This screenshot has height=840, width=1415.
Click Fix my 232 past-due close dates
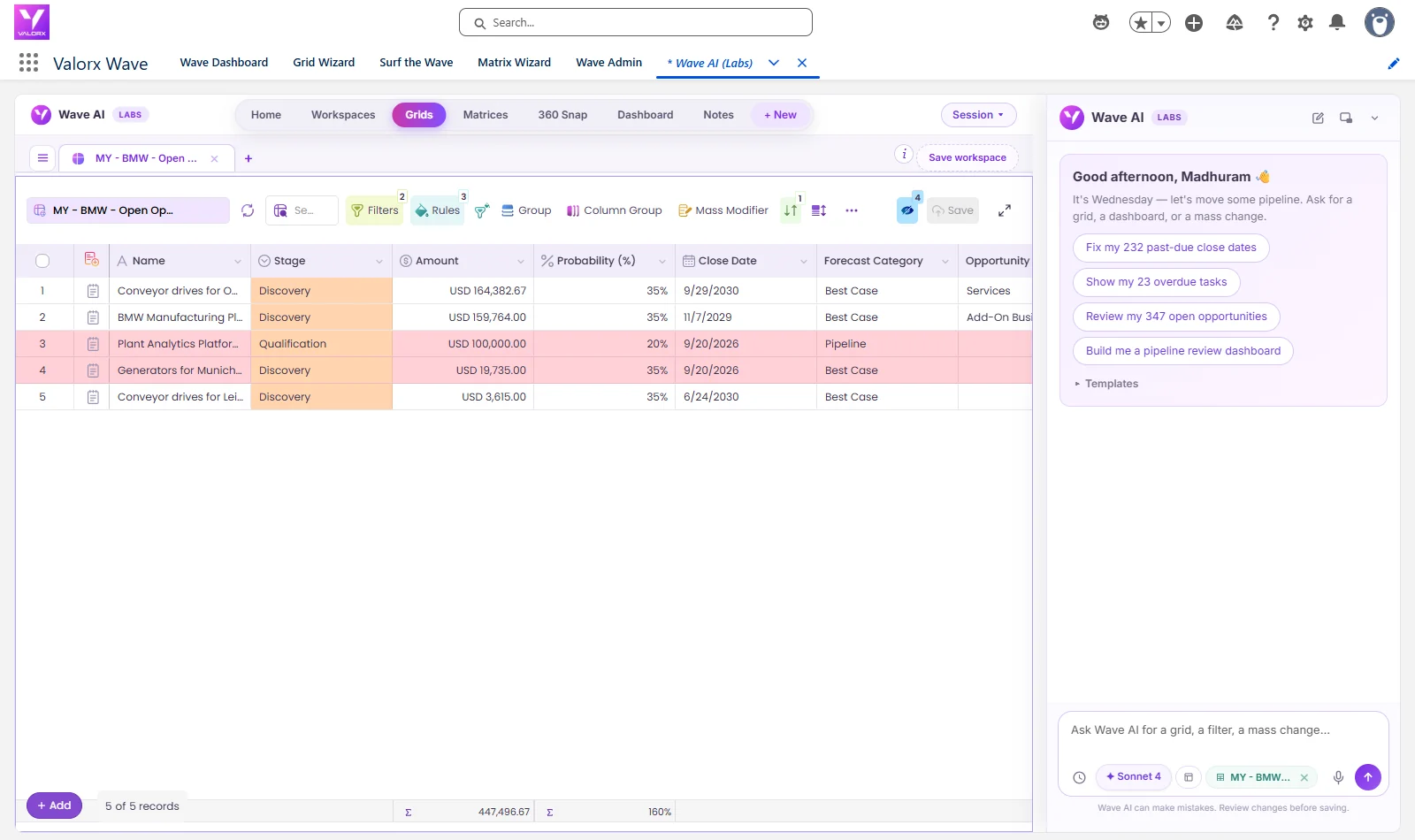coord(1171,248)
